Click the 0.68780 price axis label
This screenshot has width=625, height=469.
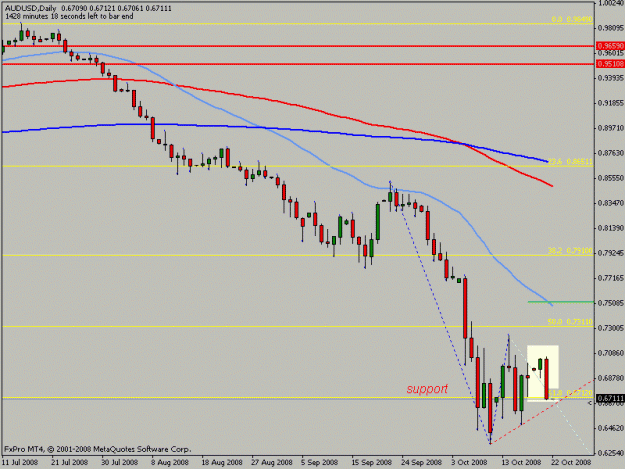click(x=611, y=378)
